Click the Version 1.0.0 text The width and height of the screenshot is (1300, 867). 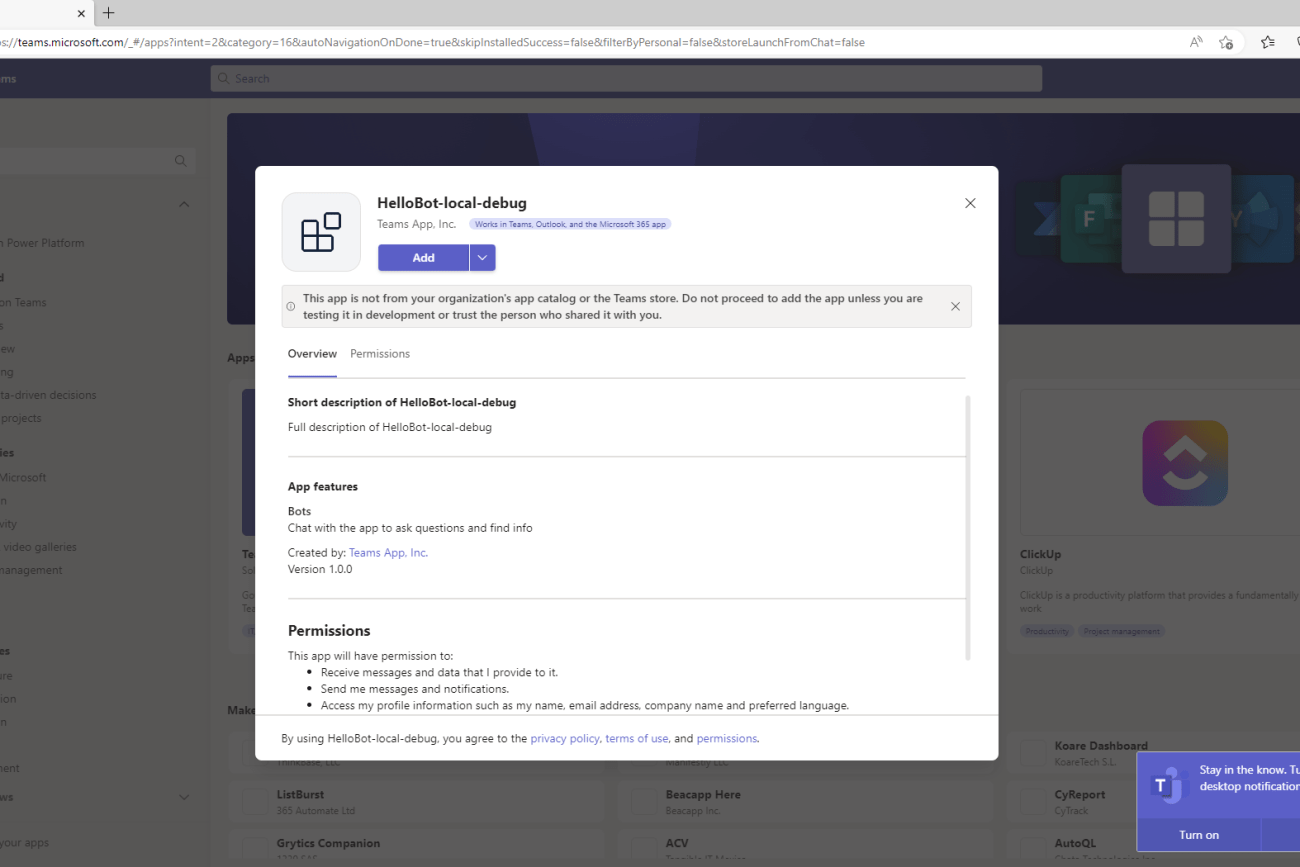pos(320,569)
